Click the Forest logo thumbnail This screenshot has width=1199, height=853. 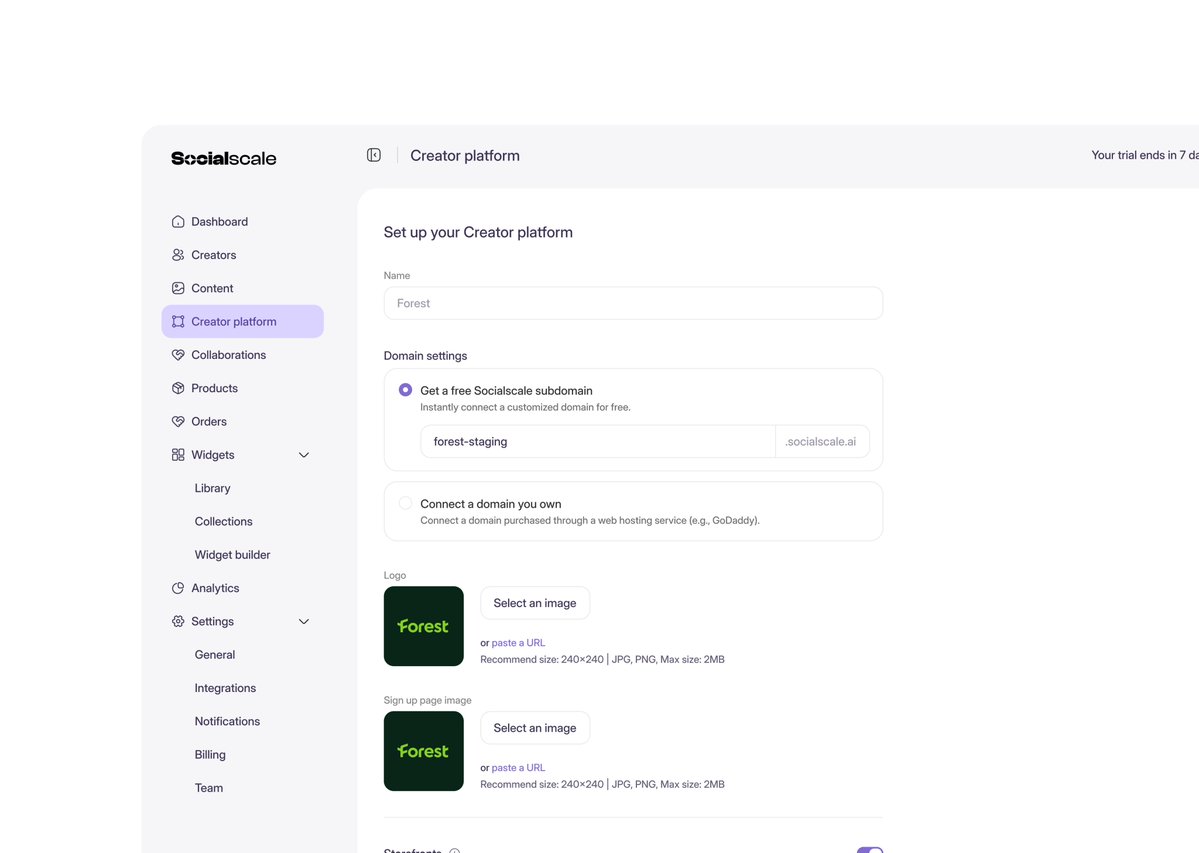pos(424,626)
